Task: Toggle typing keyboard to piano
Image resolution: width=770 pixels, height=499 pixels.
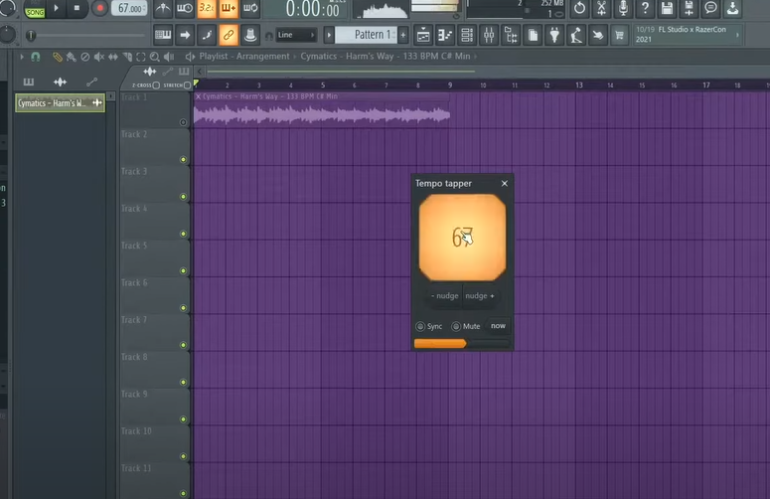Action: (x=163, y=35)
